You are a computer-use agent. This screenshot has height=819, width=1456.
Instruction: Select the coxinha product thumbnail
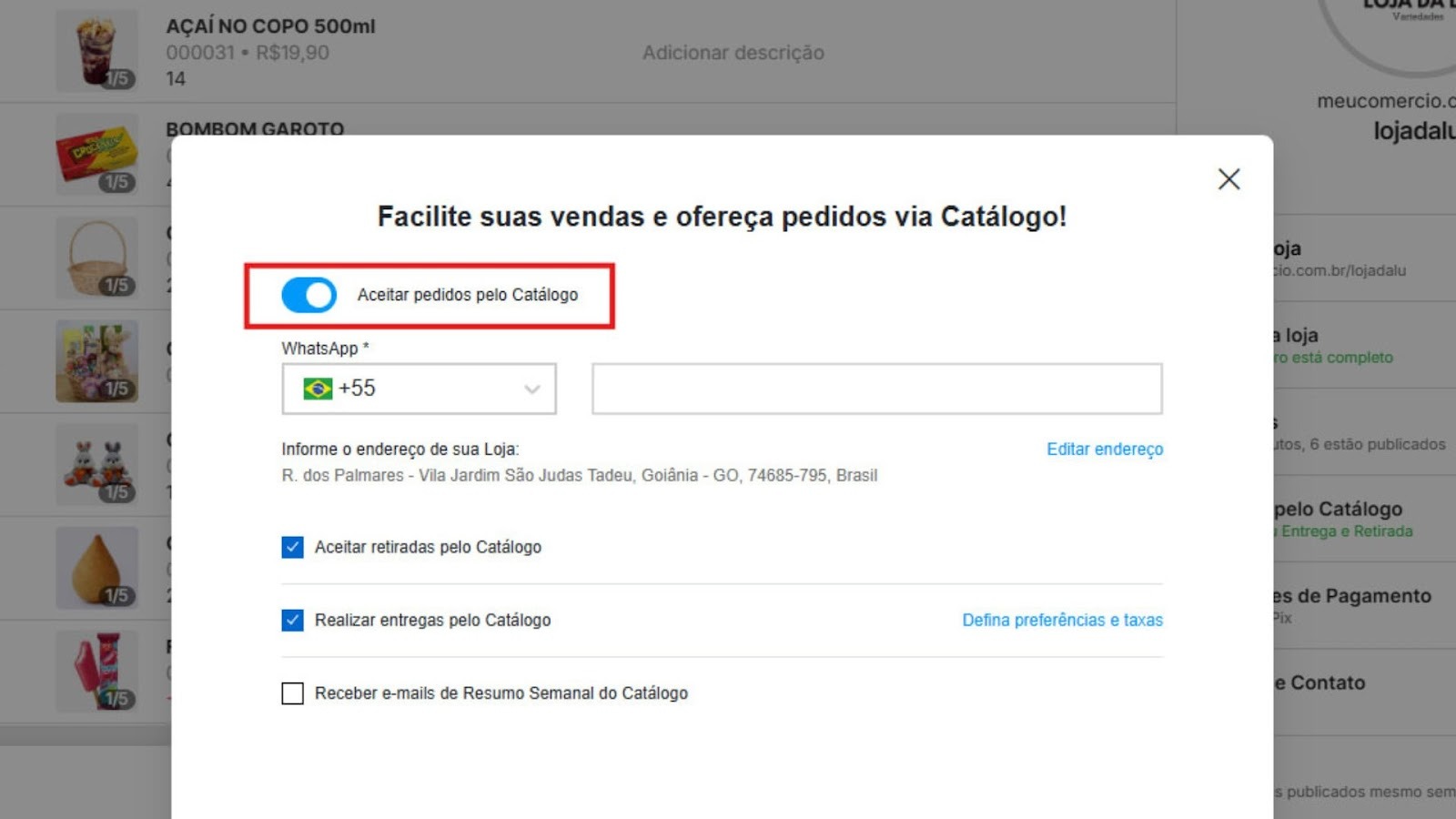click(96, 567)
